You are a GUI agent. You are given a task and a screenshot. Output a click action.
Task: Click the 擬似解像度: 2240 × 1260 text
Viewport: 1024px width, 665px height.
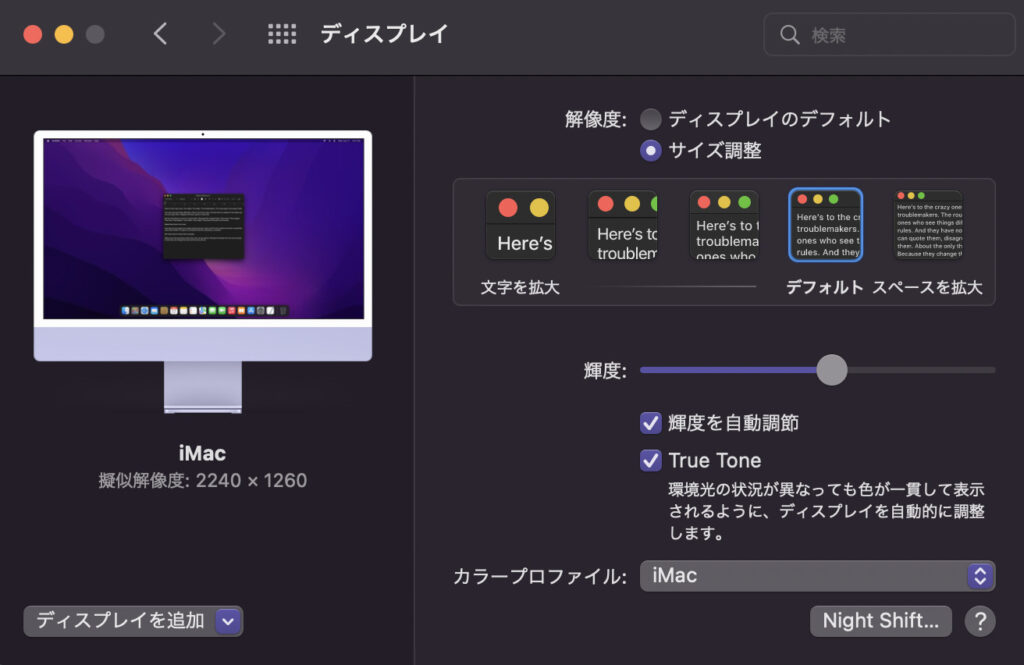click(x=202, y=481)
